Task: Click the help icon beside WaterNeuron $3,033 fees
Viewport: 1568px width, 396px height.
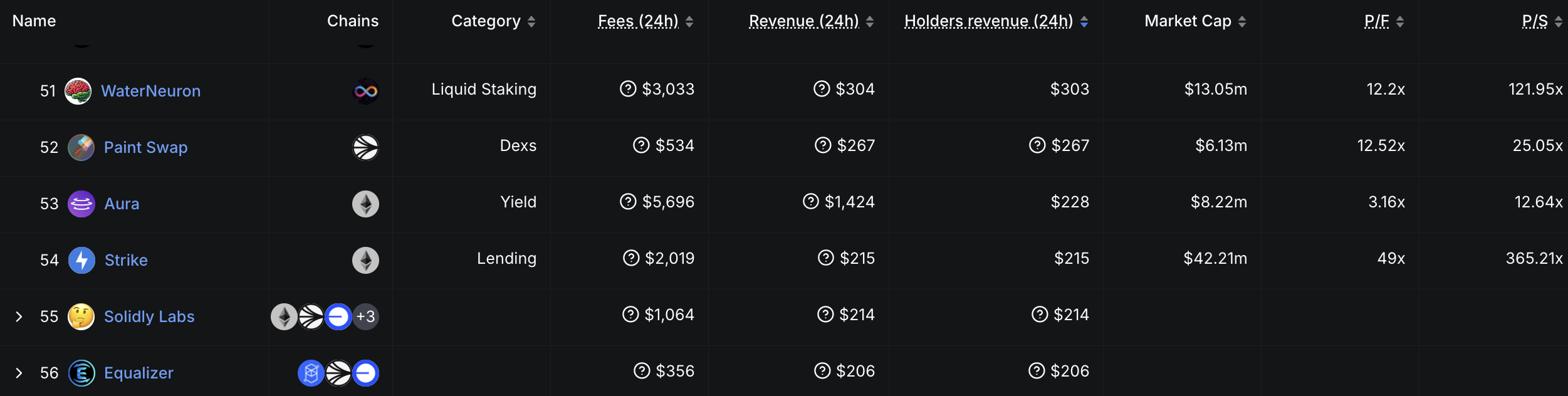Action: point(628,89)
